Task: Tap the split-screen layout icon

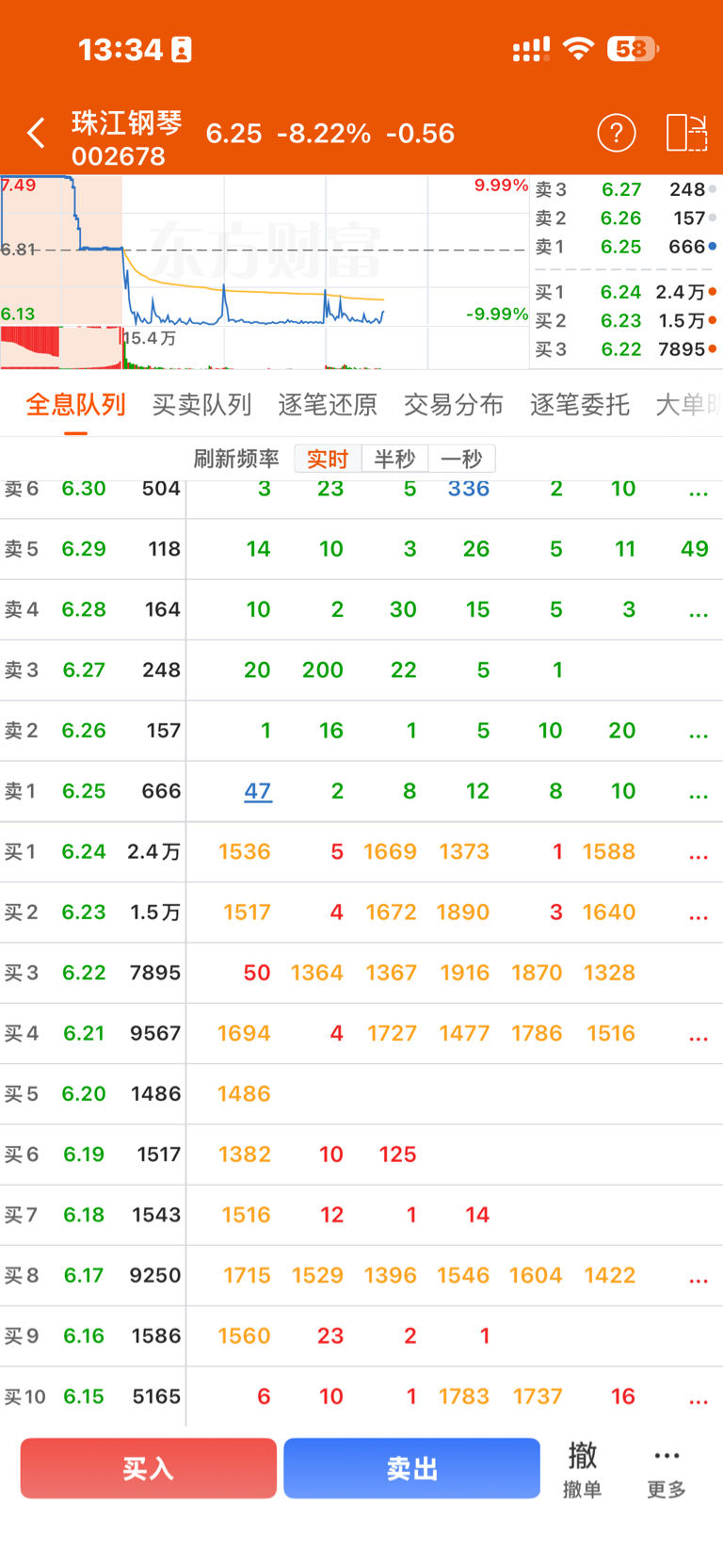Action: pos(686,133)
